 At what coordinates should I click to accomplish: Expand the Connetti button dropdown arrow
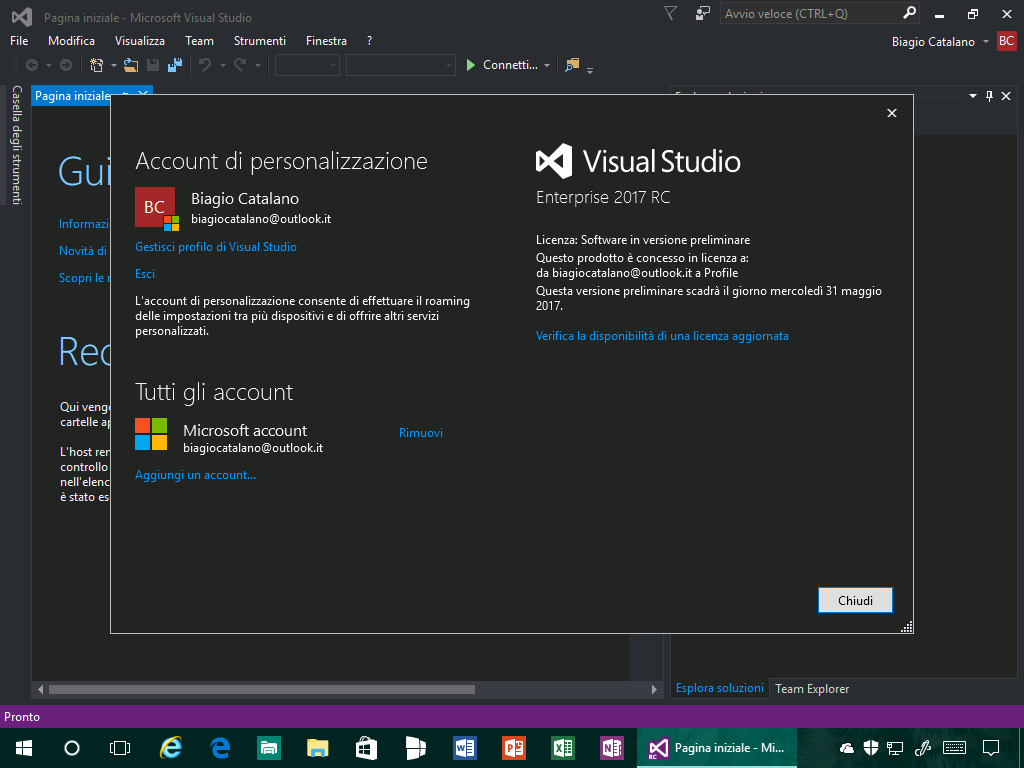[547, 65]
